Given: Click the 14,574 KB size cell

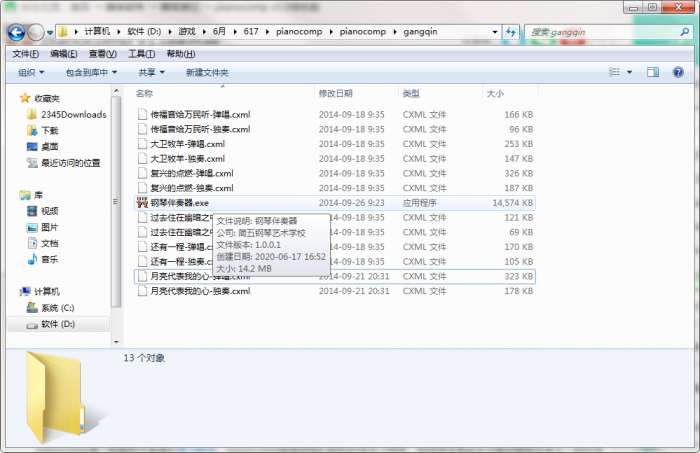Looking at the screenshot, I should coord(512,203).
